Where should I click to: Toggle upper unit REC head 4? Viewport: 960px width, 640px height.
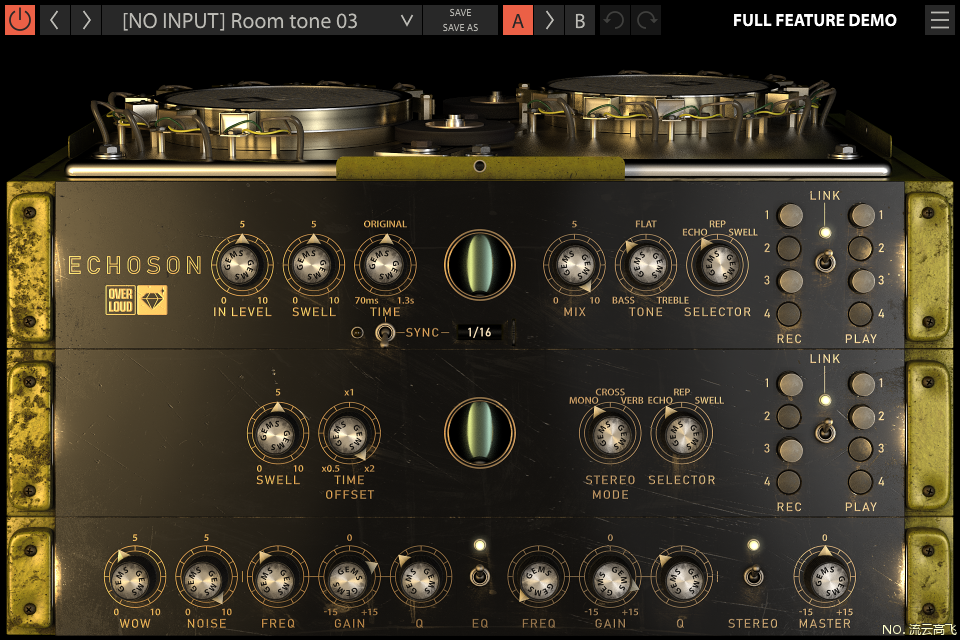(x=789, y=314)
